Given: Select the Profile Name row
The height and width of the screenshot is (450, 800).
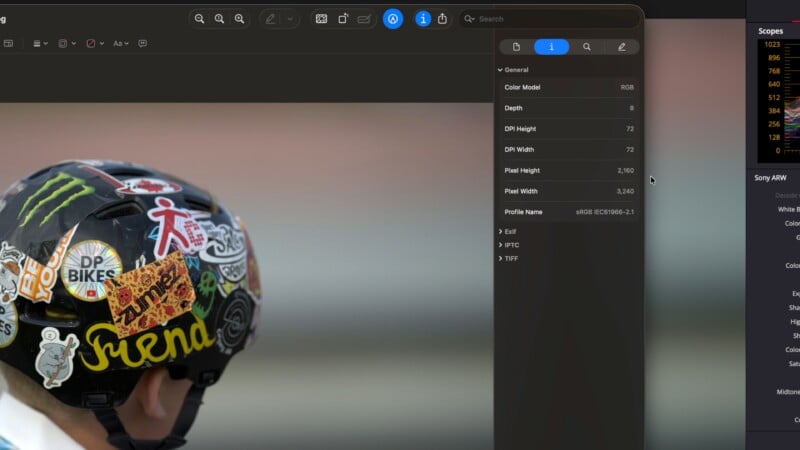Looking at the screenshot, I should pos(568,212).
